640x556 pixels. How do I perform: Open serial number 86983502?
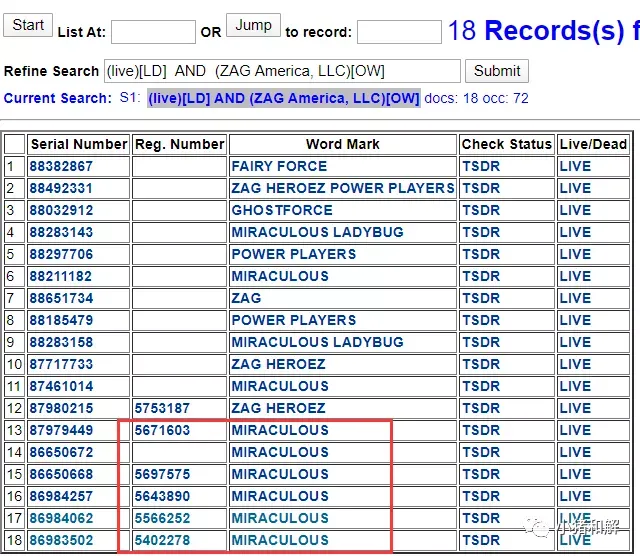tap(61, 541)
